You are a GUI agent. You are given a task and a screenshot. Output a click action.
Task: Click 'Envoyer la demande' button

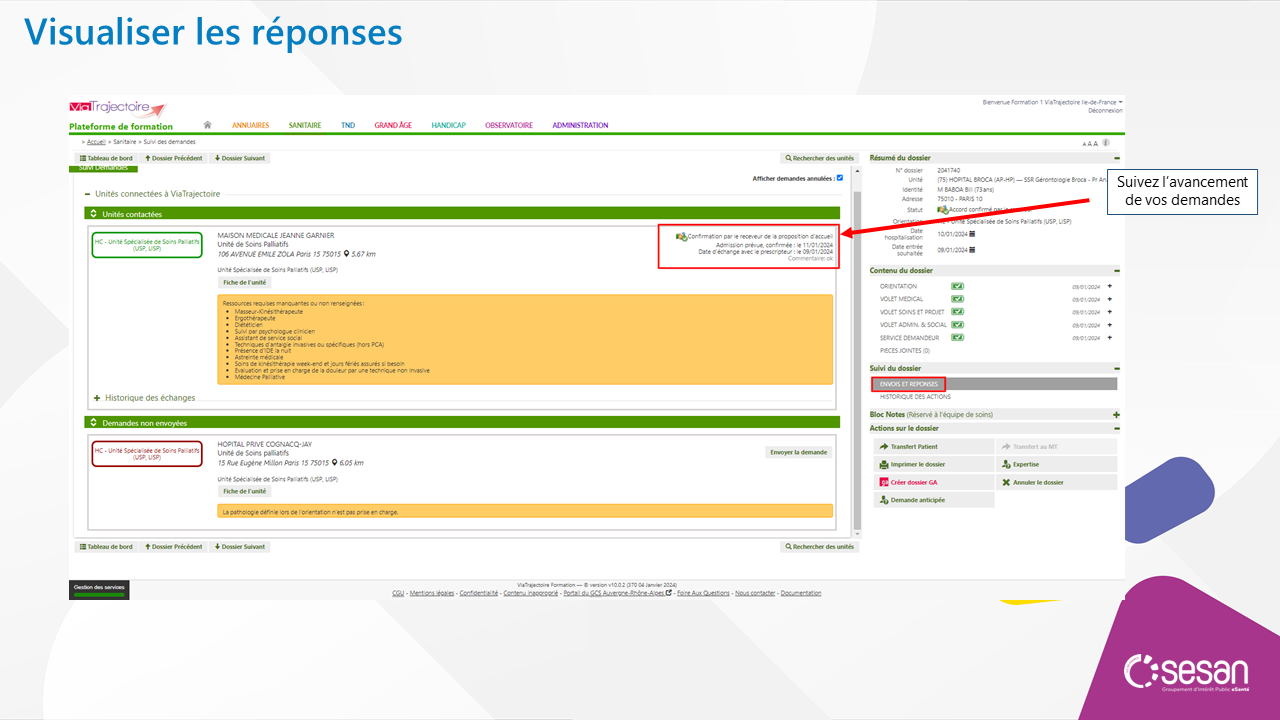pyautogui.click(x=798, y=452)
